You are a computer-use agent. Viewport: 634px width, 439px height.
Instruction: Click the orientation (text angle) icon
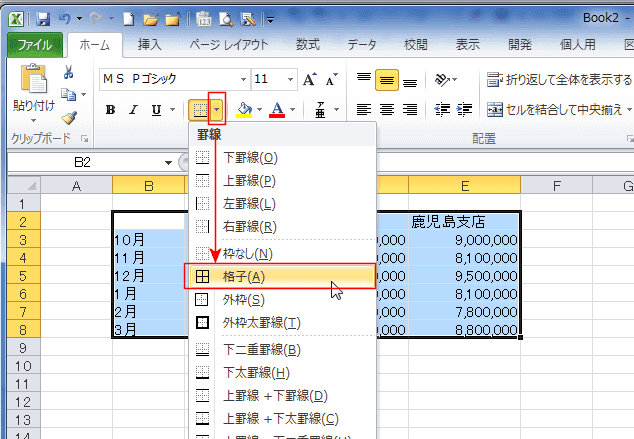pyautogui.click(x=442, y=80)
